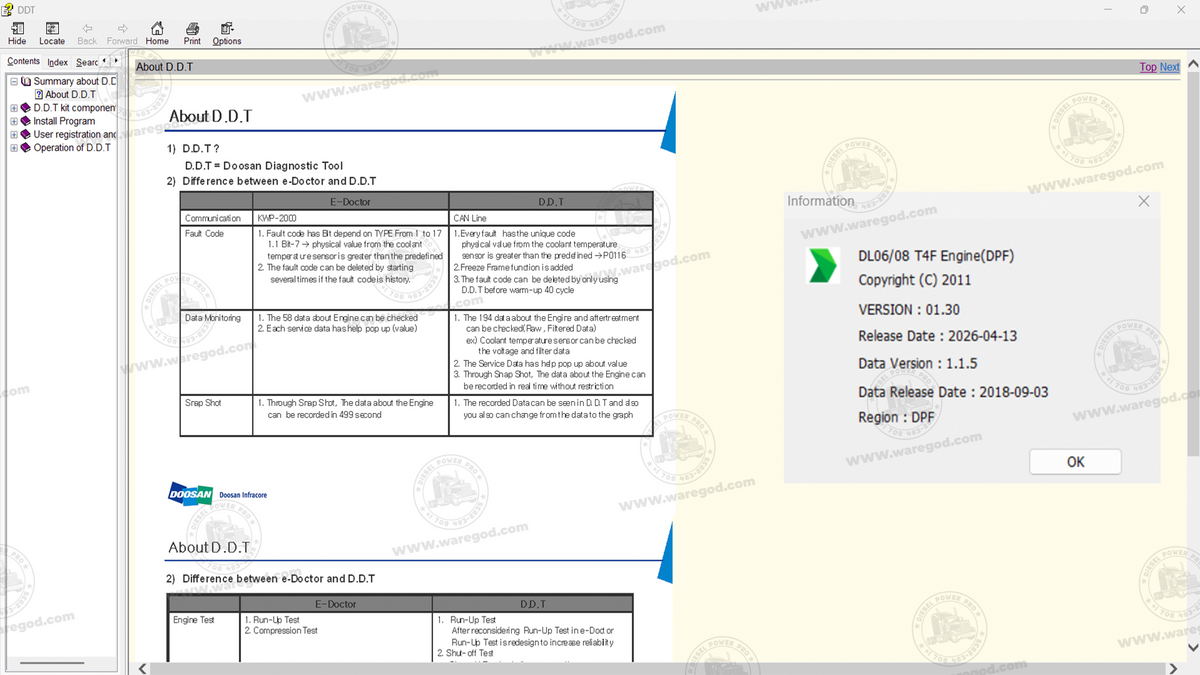Screen dimensions: 1200x675
Task: Click 'D.D.T = Doosan Diagnostic Tool' text
Action: tap(264, 166)
